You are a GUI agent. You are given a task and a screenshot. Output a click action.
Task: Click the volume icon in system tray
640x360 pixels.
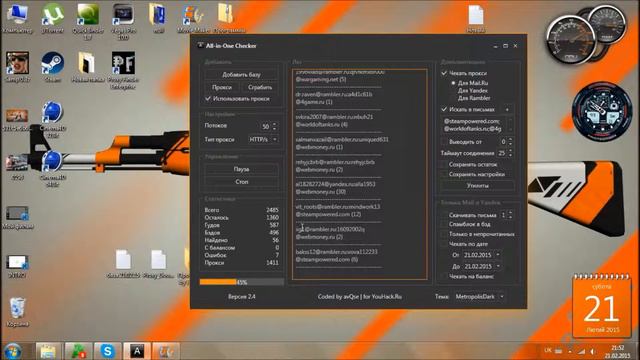click(x=592, y=351)
